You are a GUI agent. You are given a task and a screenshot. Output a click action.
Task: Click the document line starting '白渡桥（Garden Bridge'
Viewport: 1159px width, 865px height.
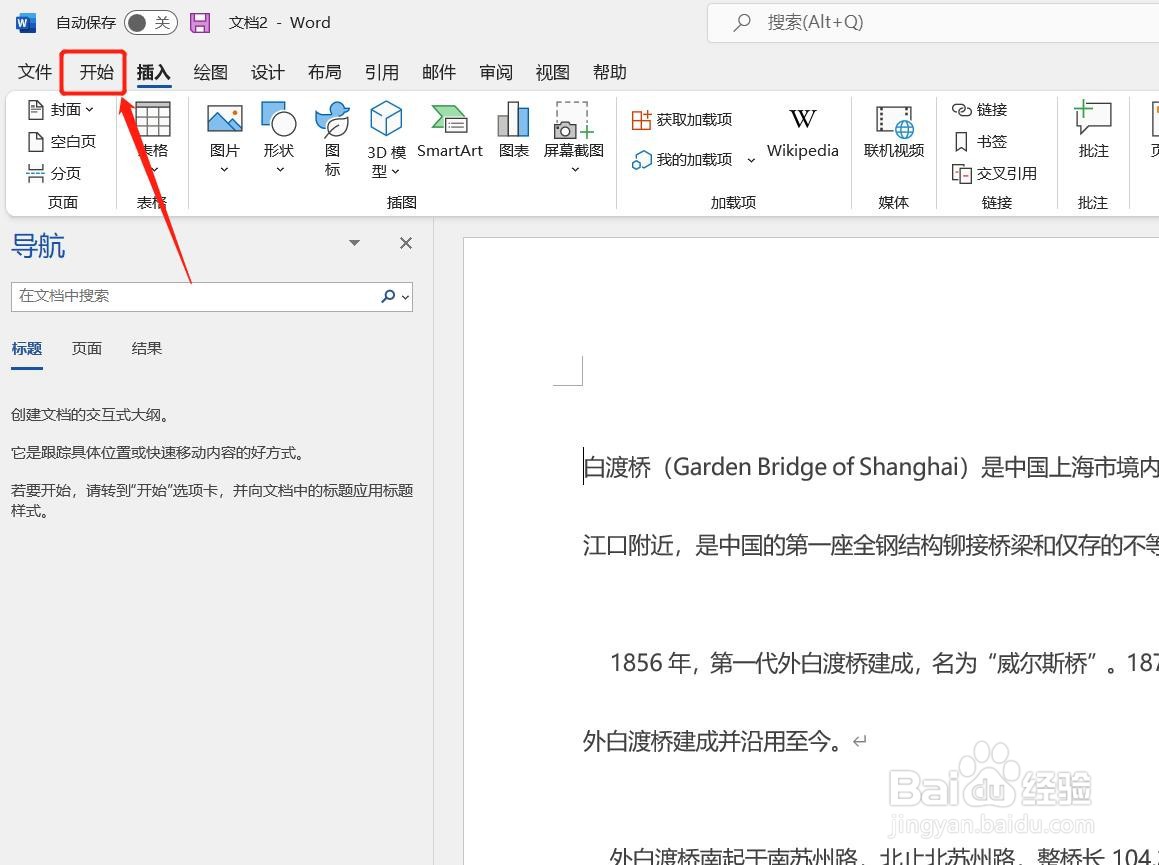[x=871, y=467]
